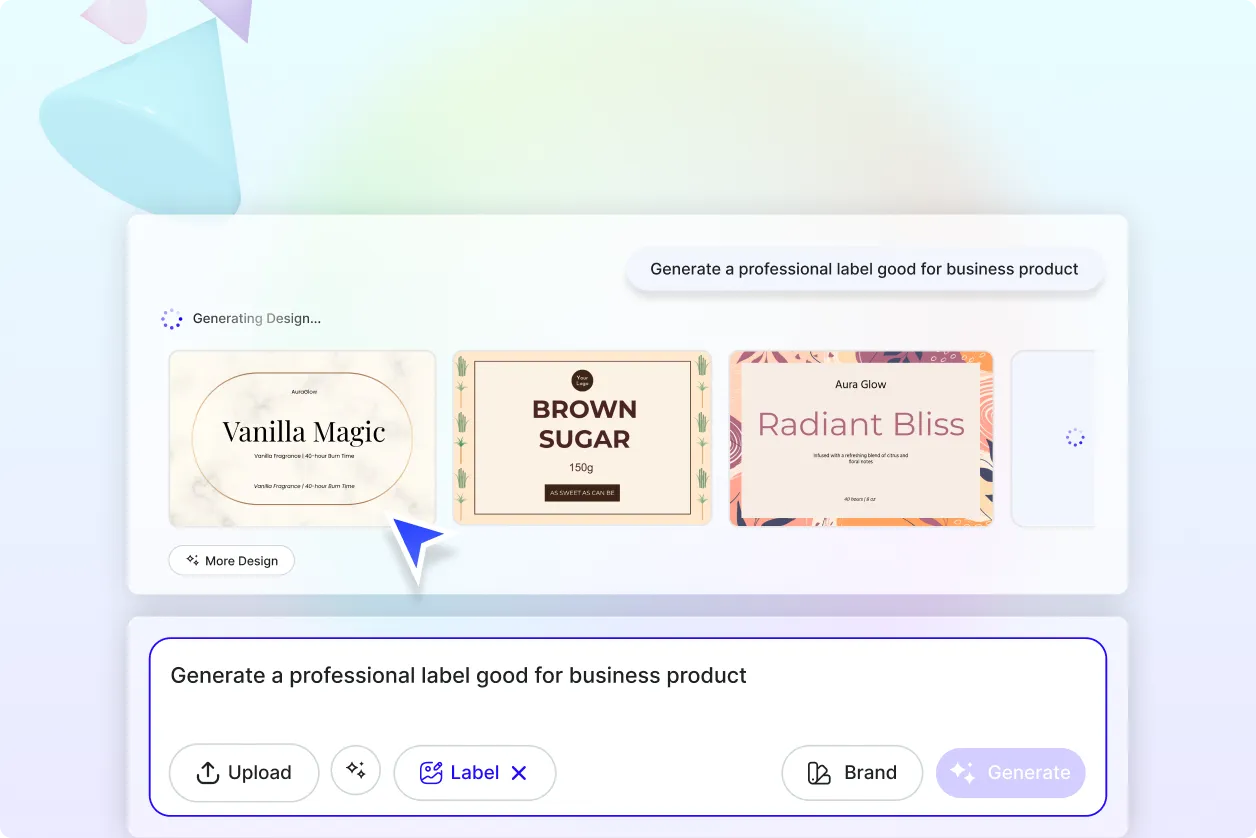Screen dimensions: 1256x838
Task: Click the Your Logo badge on Brown Sugar
Action: pyautogui.click(x=581, y=381)
